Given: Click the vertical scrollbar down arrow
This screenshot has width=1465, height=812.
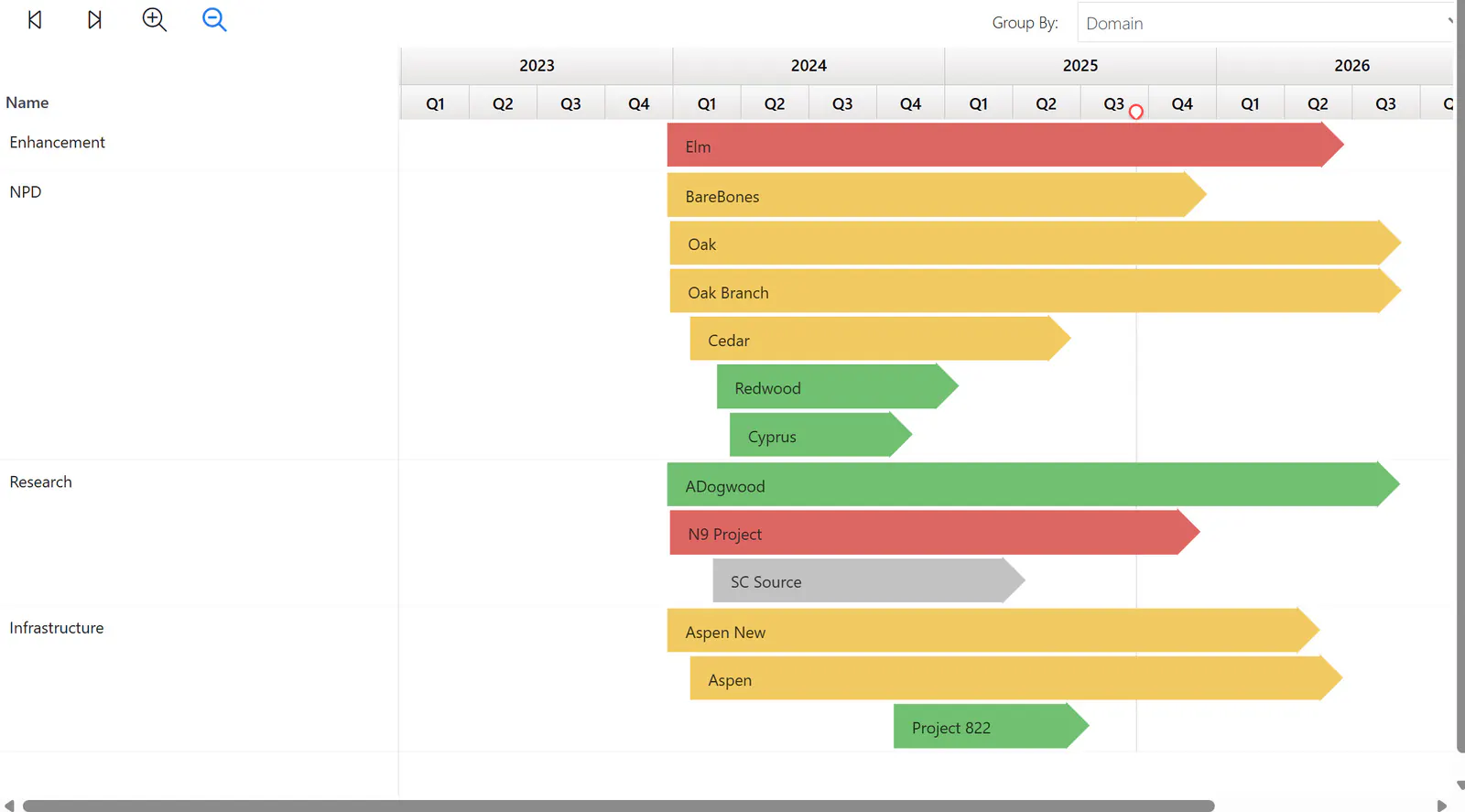Looking at the screenshot, I should coord(1460,785).
